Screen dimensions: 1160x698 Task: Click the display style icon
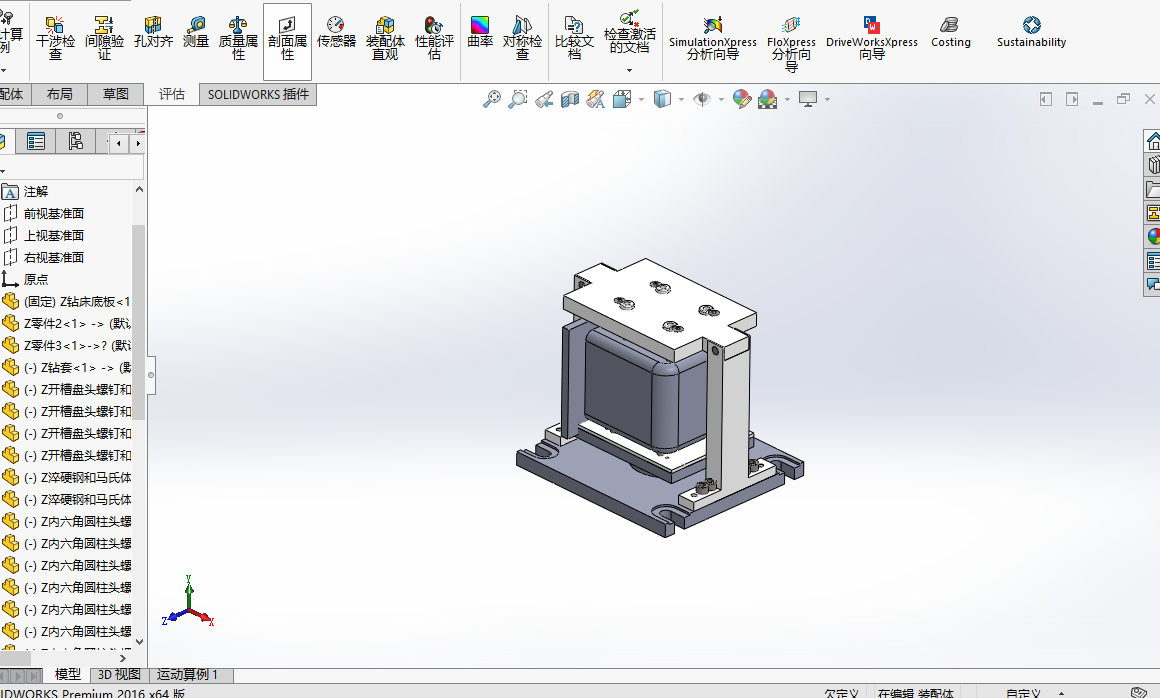[662, 98]
